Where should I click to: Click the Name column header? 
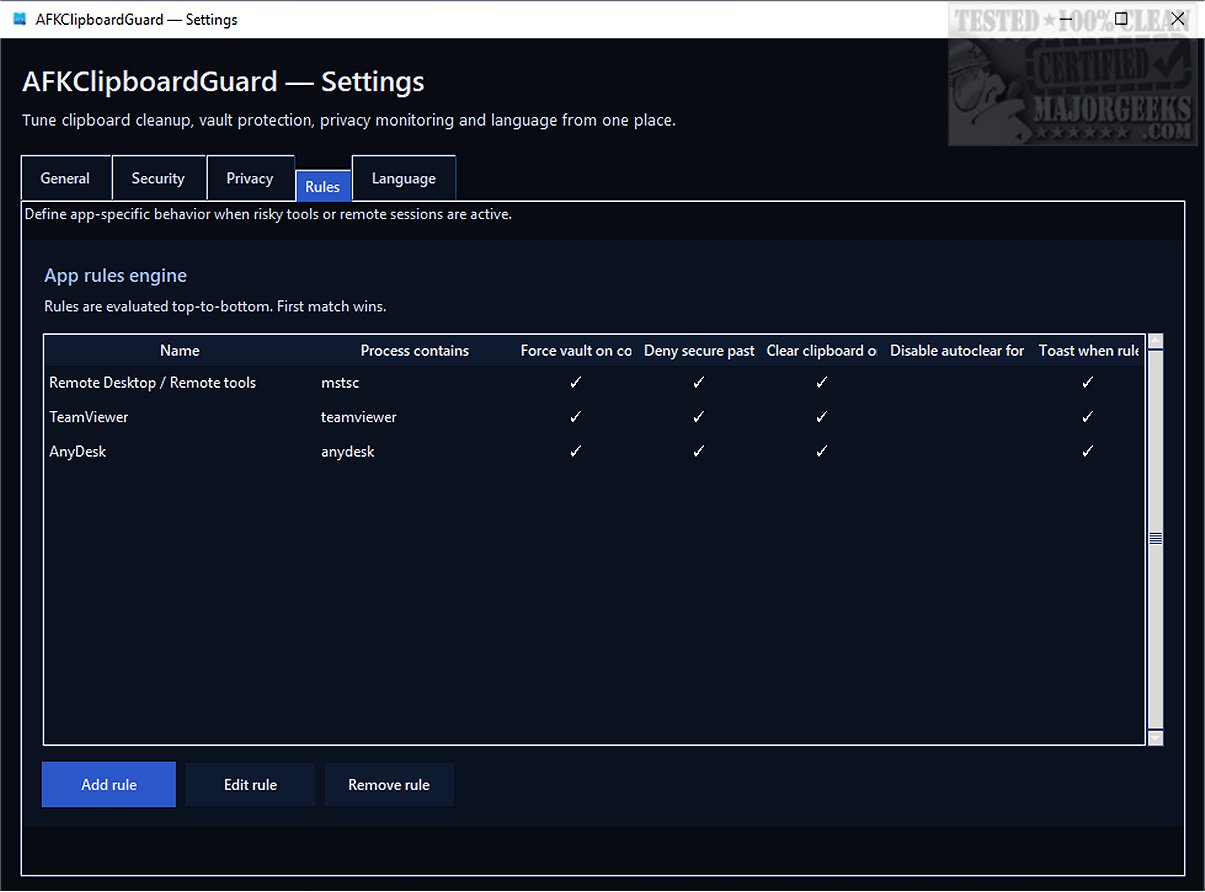pyautogui.click(x=180, y=351)
